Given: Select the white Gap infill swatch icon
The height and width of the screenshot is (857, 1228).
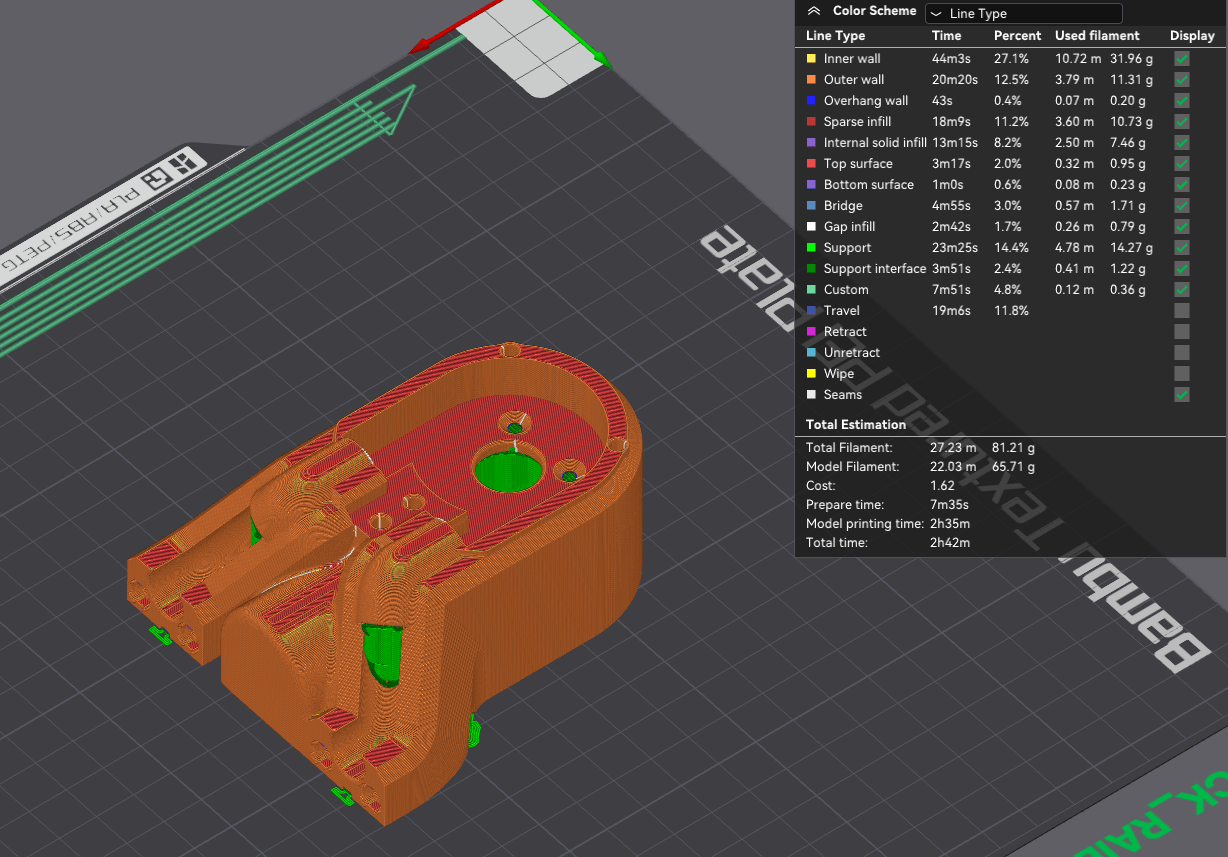Looking at the screenshot, I should click(x=812, y=227).
